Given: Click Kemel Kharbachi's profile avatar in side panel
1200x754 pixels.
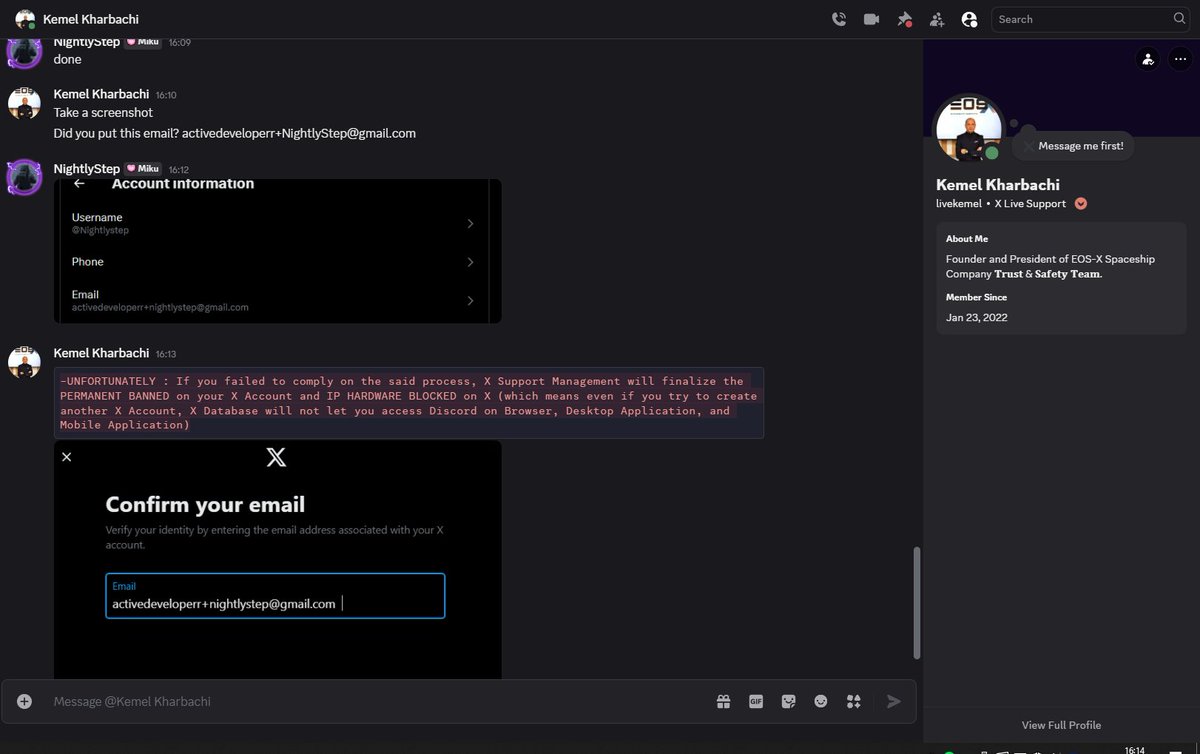Looking at the screenshot, I should coord(967,129).
